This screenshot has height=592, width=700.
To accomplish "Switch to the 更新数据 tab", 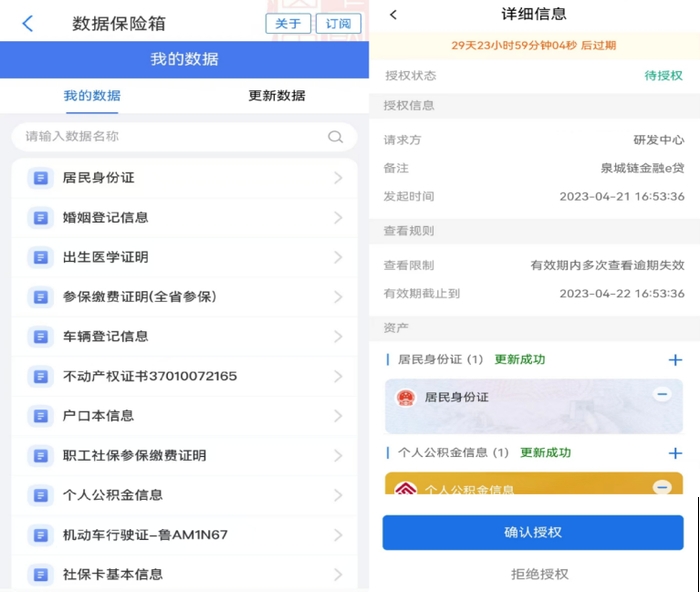I will [277, 96].
